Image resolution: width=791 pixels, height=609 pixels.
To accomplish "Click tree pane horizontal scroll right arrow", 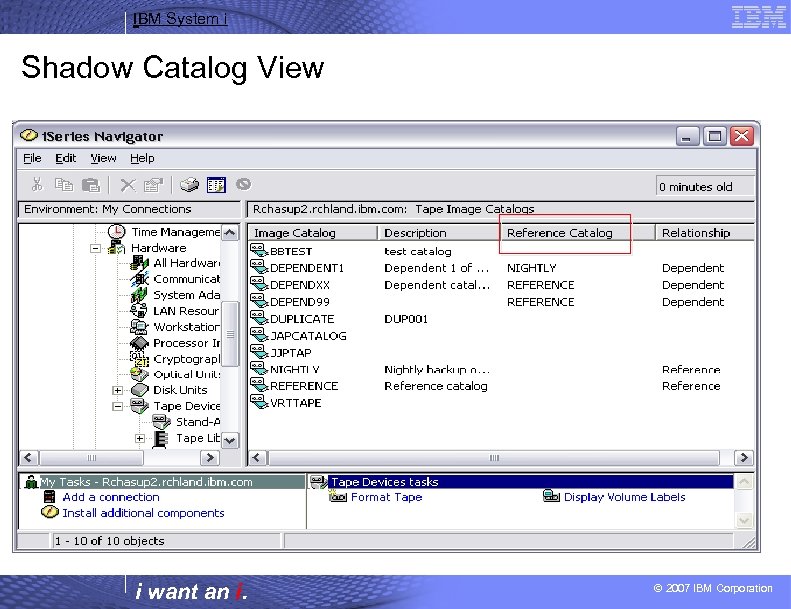I will (x=209, y=458).
